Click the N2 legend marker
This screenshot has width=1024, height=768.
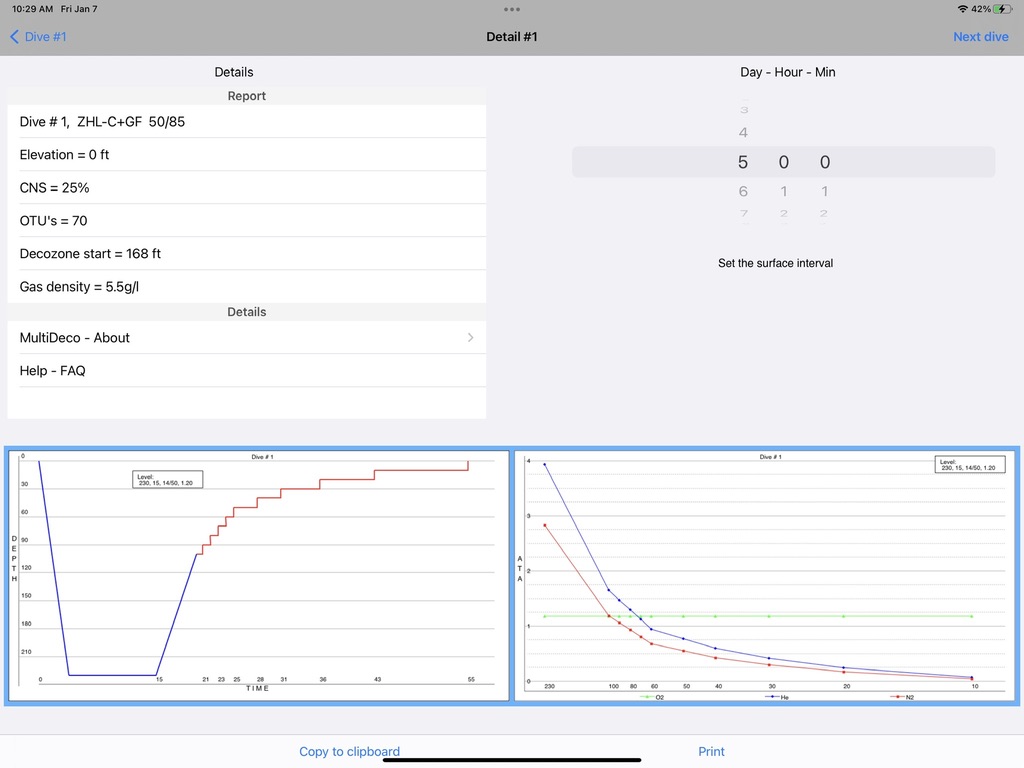click(x=899, y=696)
